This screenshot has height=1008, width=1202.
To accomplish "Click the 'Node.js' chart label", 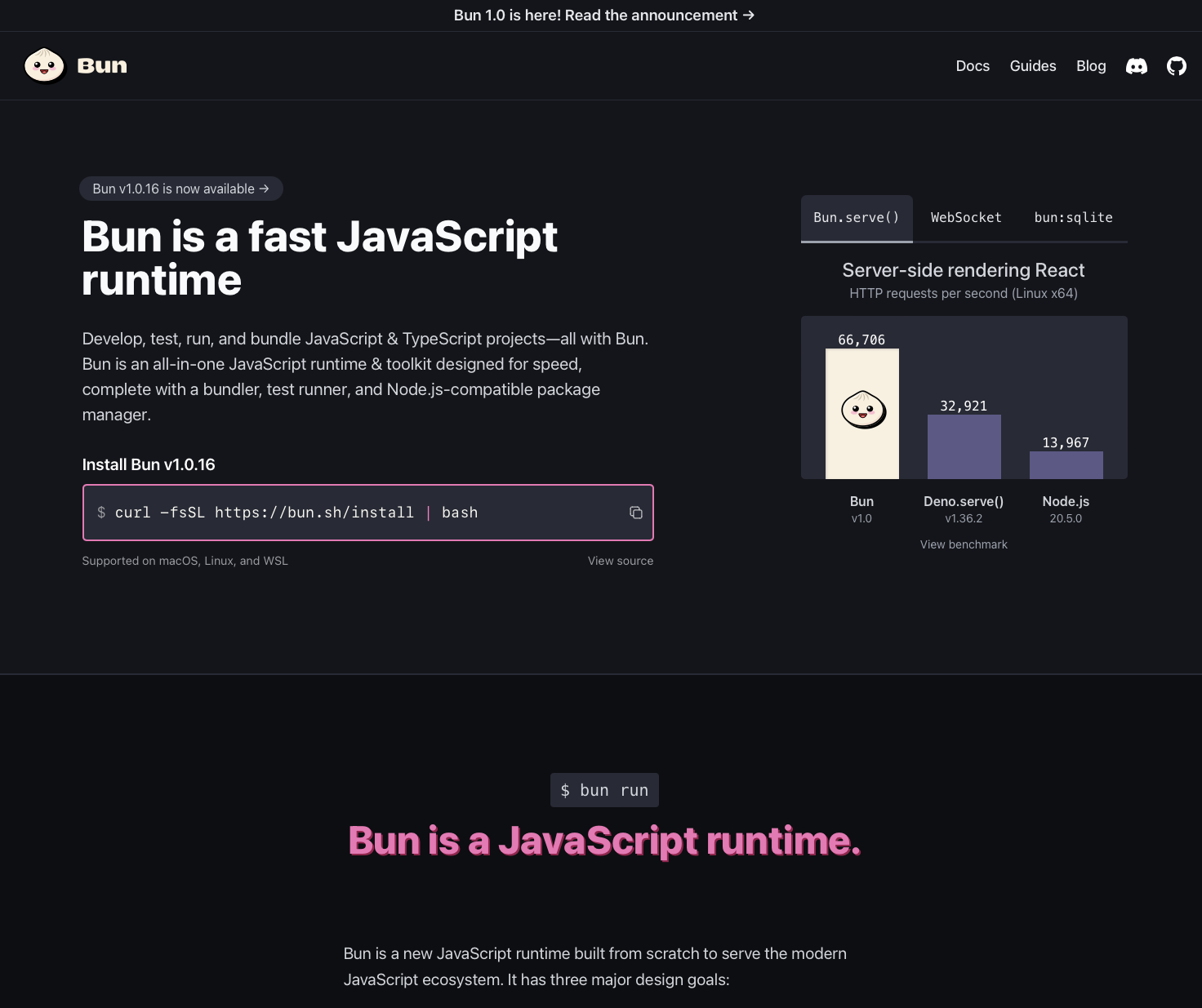I will 1066,501.
